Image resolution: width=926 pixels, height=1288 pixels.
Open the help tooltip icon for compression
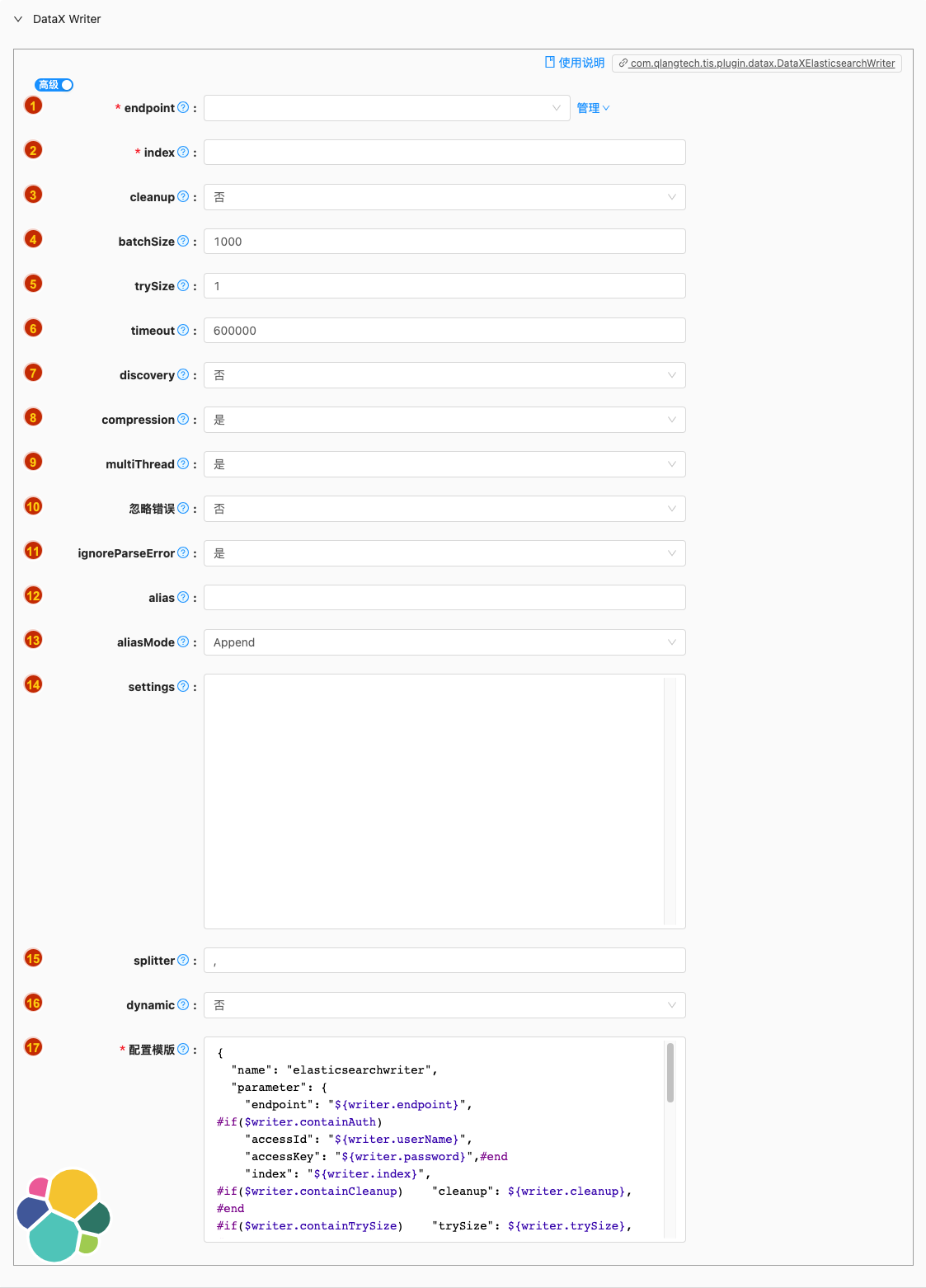(183, 419)
